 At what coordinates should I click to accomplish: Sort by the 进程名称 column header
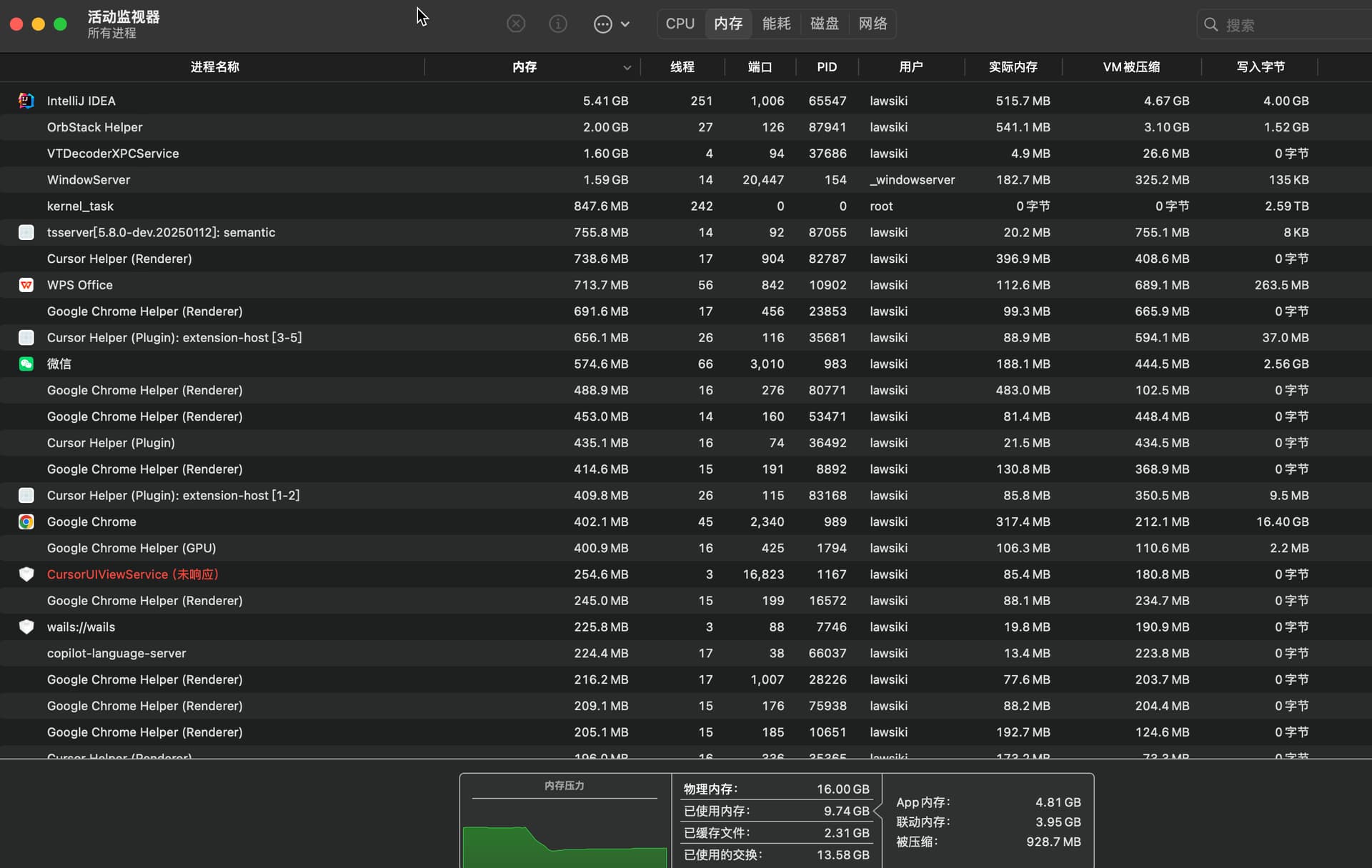pos(214,67)
